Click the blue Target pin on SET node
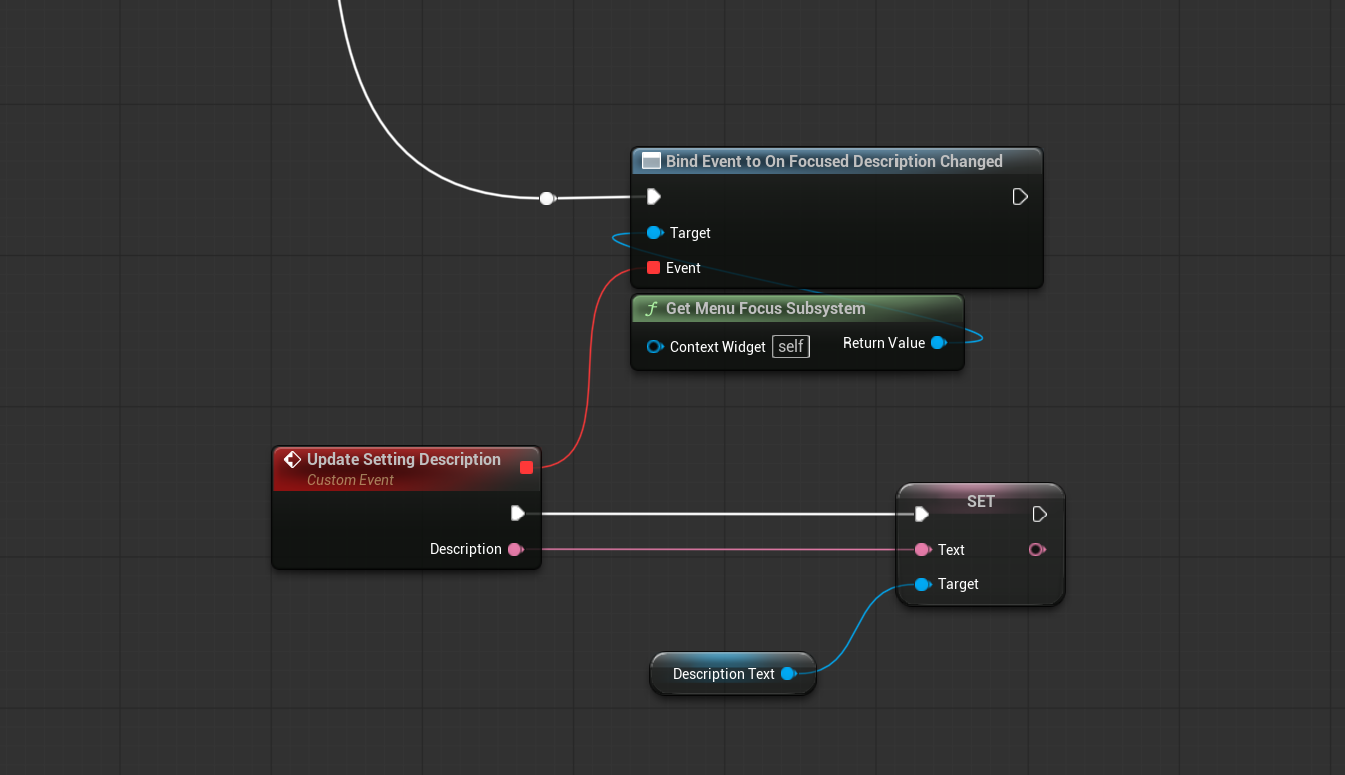1345x775 pixels. [922, 584]
